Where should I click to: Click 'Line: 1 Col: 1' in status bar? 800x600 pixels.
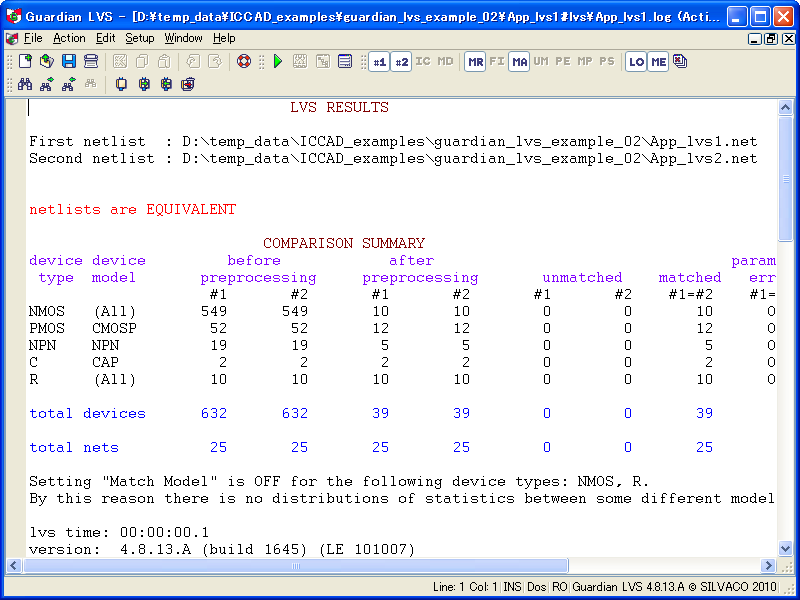[464, 587]
